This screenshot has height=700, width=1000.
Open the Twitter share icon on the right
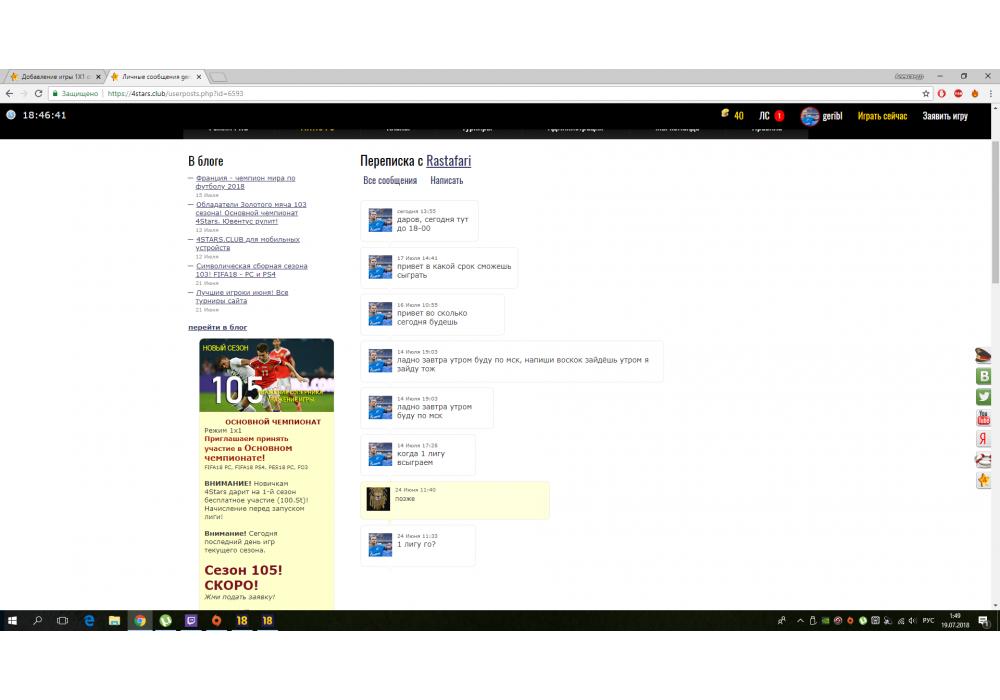(983, 397)
